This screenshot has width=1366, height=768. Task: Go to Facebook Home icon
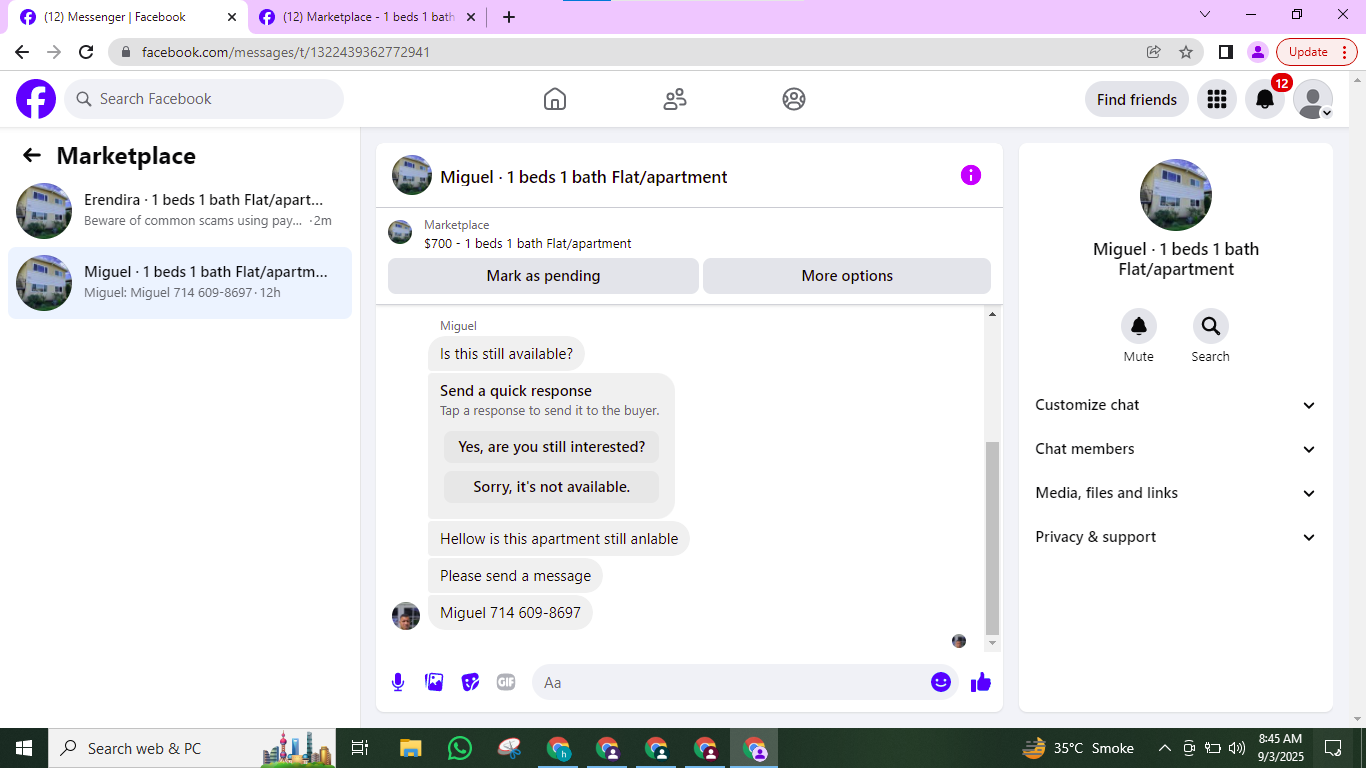(555, 99)
